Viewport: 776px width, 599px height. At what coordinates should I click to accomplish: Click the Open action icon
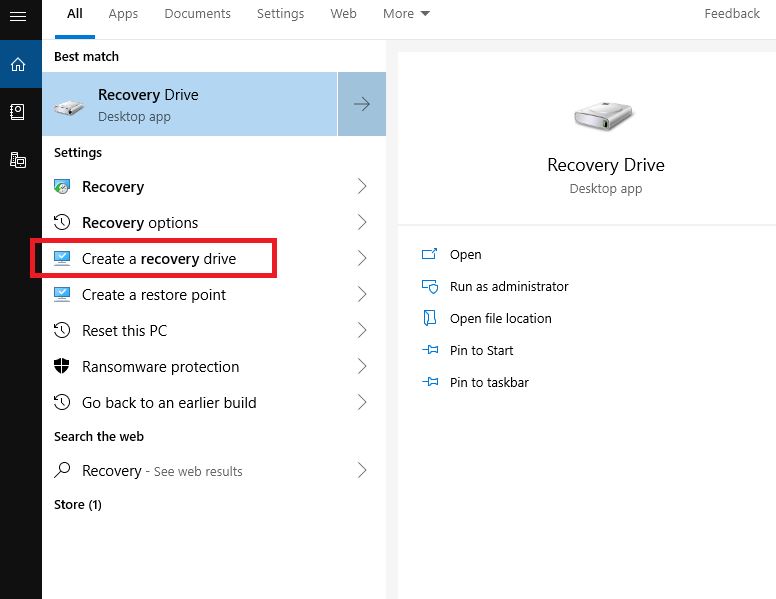pyautogui.click(x=429, y=254)
